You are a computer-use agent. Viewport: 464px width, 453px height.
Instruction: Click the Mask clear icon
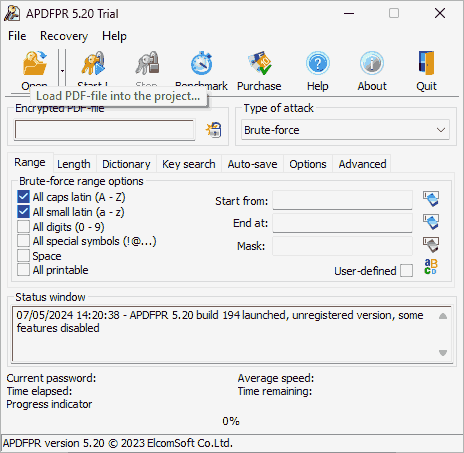point(431,245)
